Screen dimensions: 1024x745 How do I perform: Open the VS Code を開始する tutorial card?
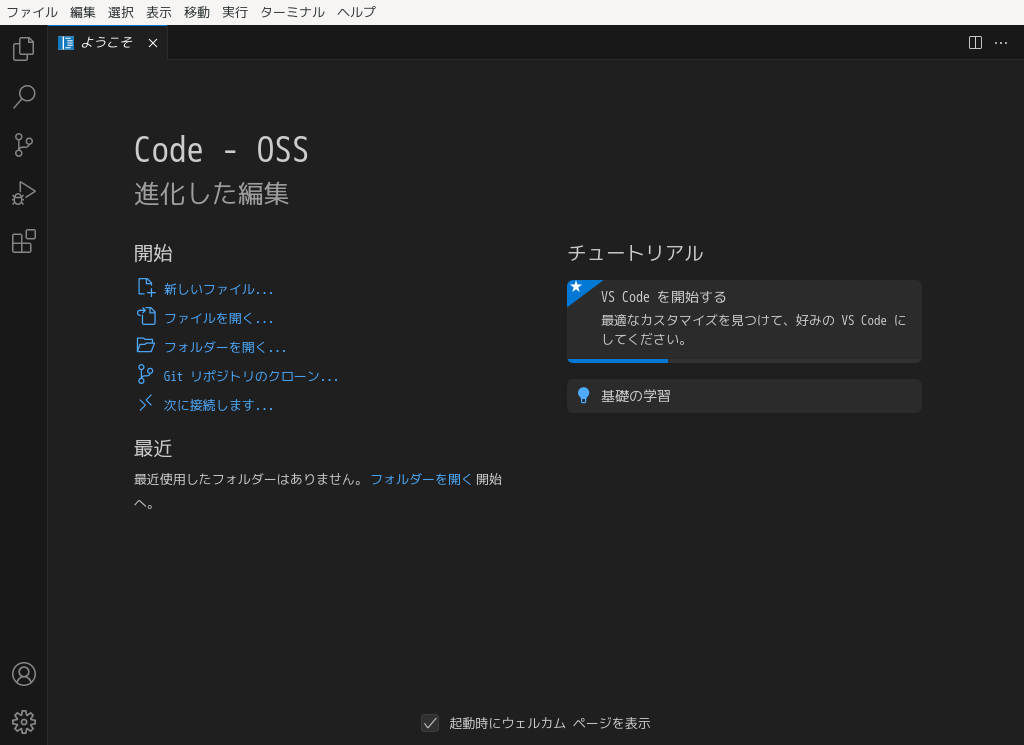744,321
